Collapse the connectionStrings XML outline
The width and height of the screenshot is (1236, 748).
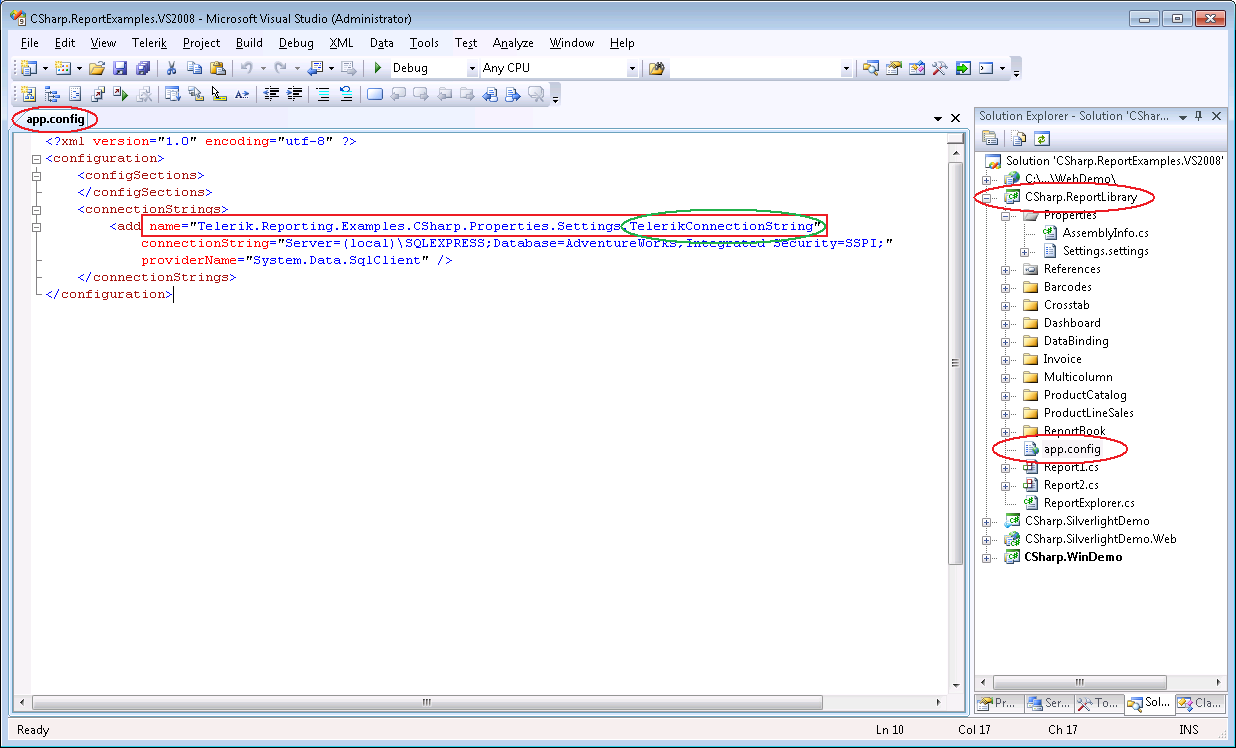[x=37, y=210]
